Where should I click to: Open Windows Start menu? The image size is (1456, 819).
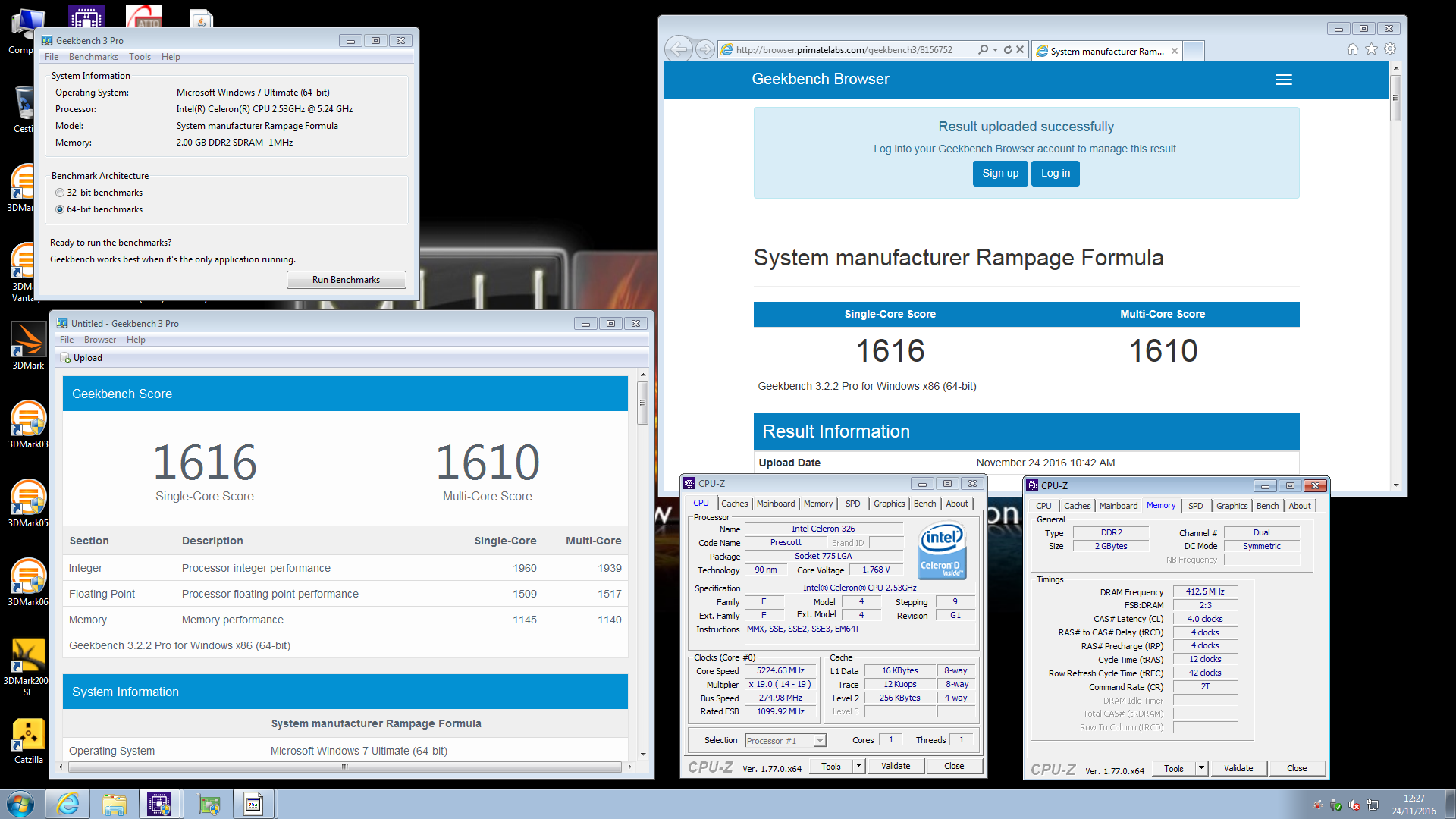click(x=20, y=804)
